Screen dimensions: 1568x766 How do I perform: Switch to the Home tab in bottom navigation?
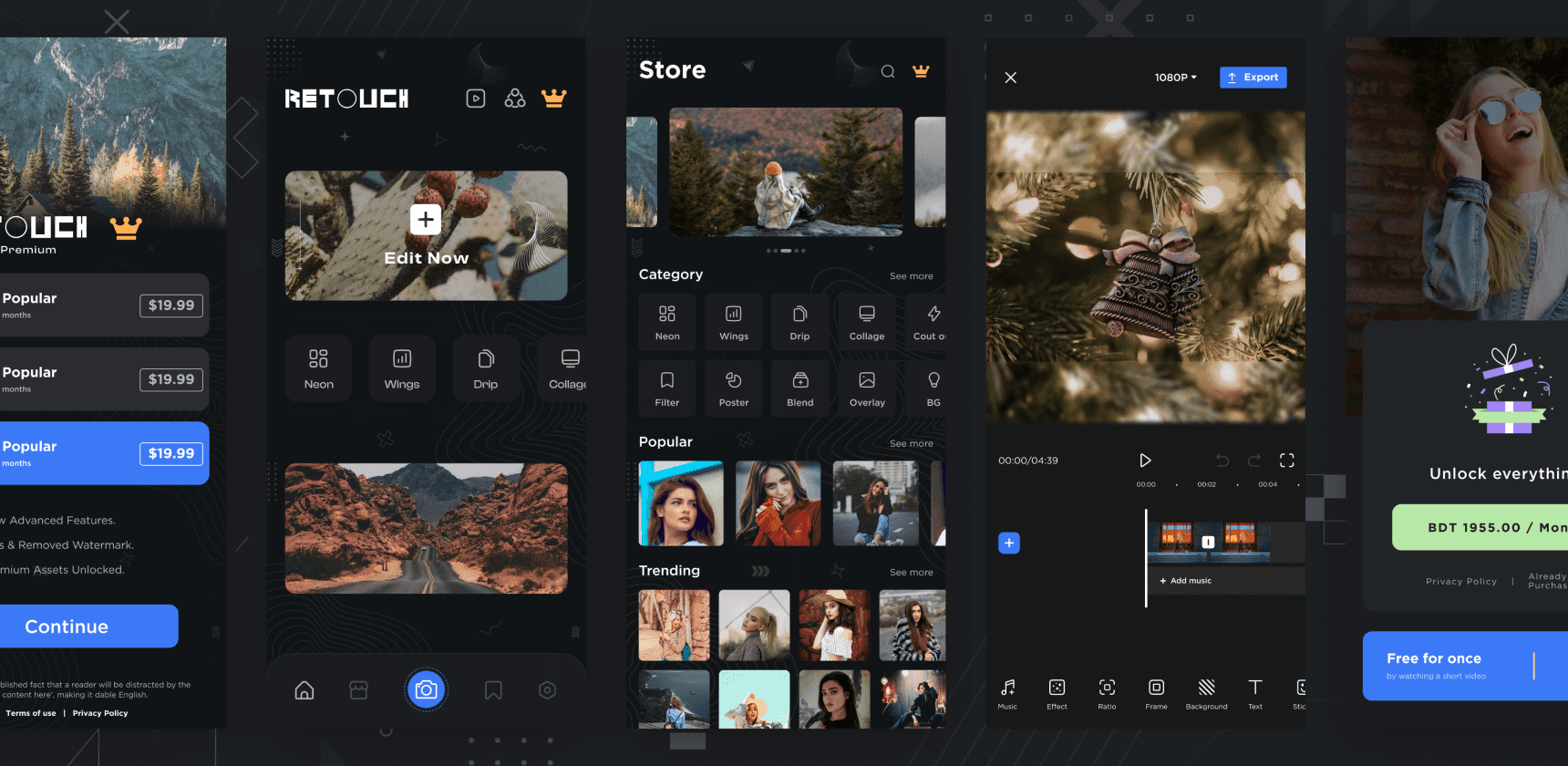click(304, 690)
